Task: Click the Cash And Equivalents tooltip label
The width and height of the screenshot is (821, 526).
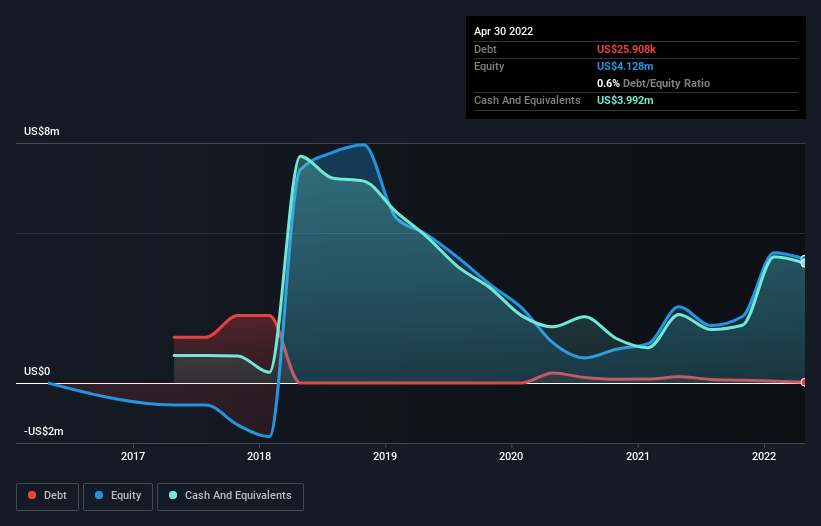Action: point(527,100)
